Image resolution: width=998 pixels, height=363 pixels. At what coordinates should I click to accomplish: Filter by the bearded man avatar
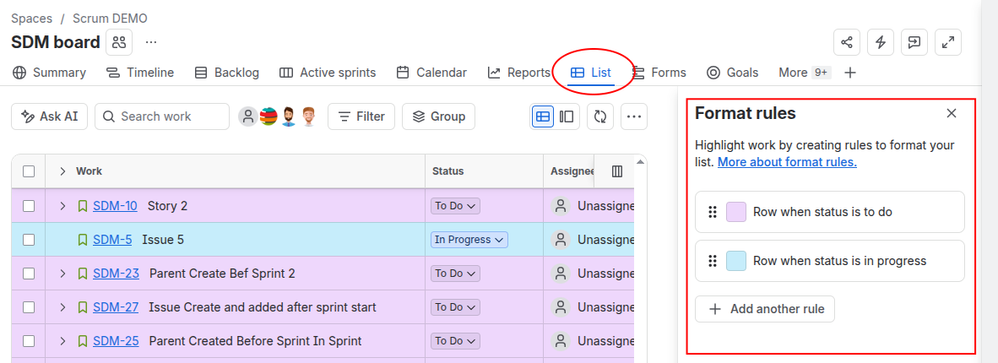288,117
